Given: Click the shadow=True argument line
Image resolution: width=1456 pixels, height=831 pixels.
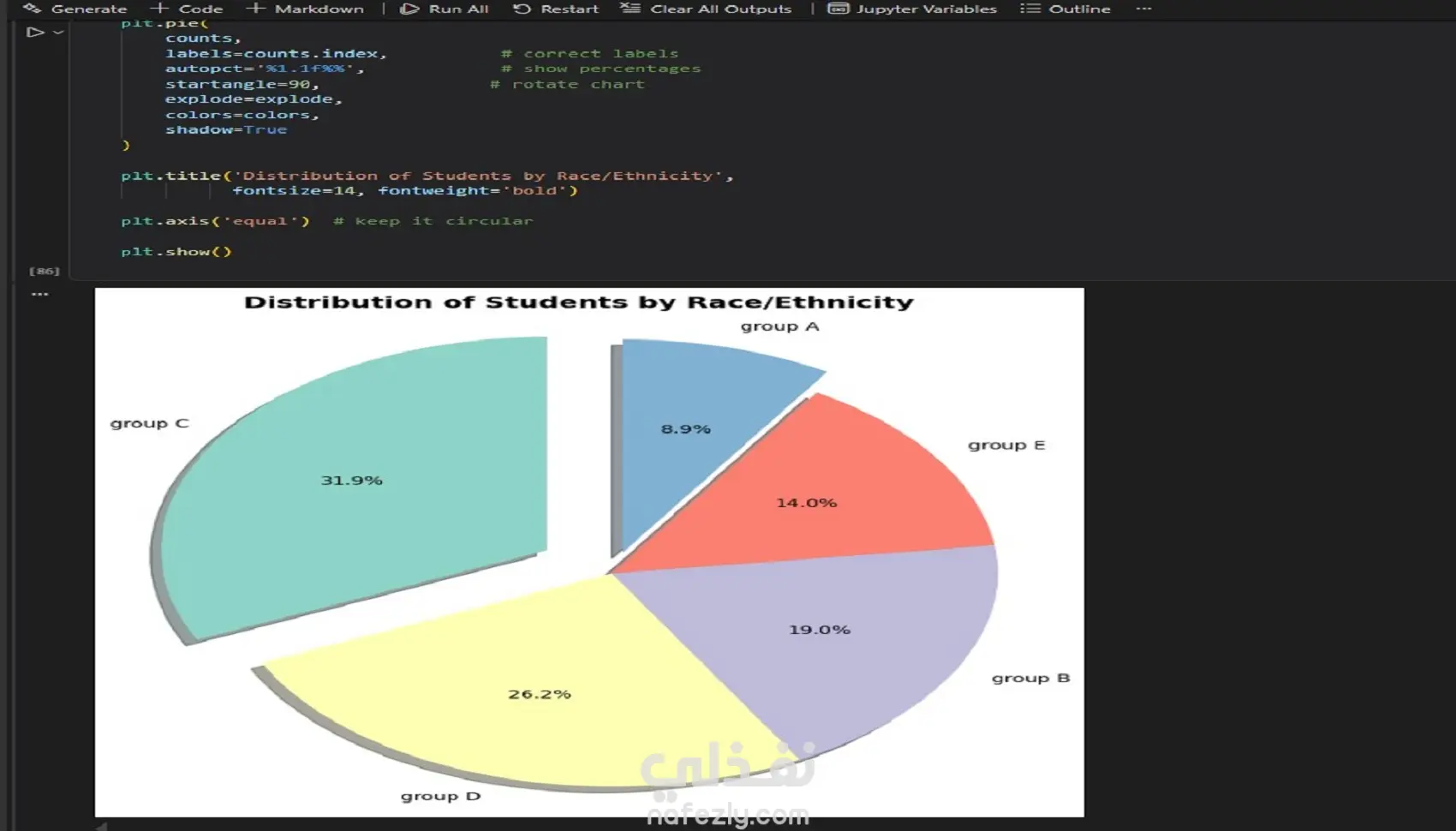Looking at the screenshot, I should pyautogui.click(x=226, y=129).
